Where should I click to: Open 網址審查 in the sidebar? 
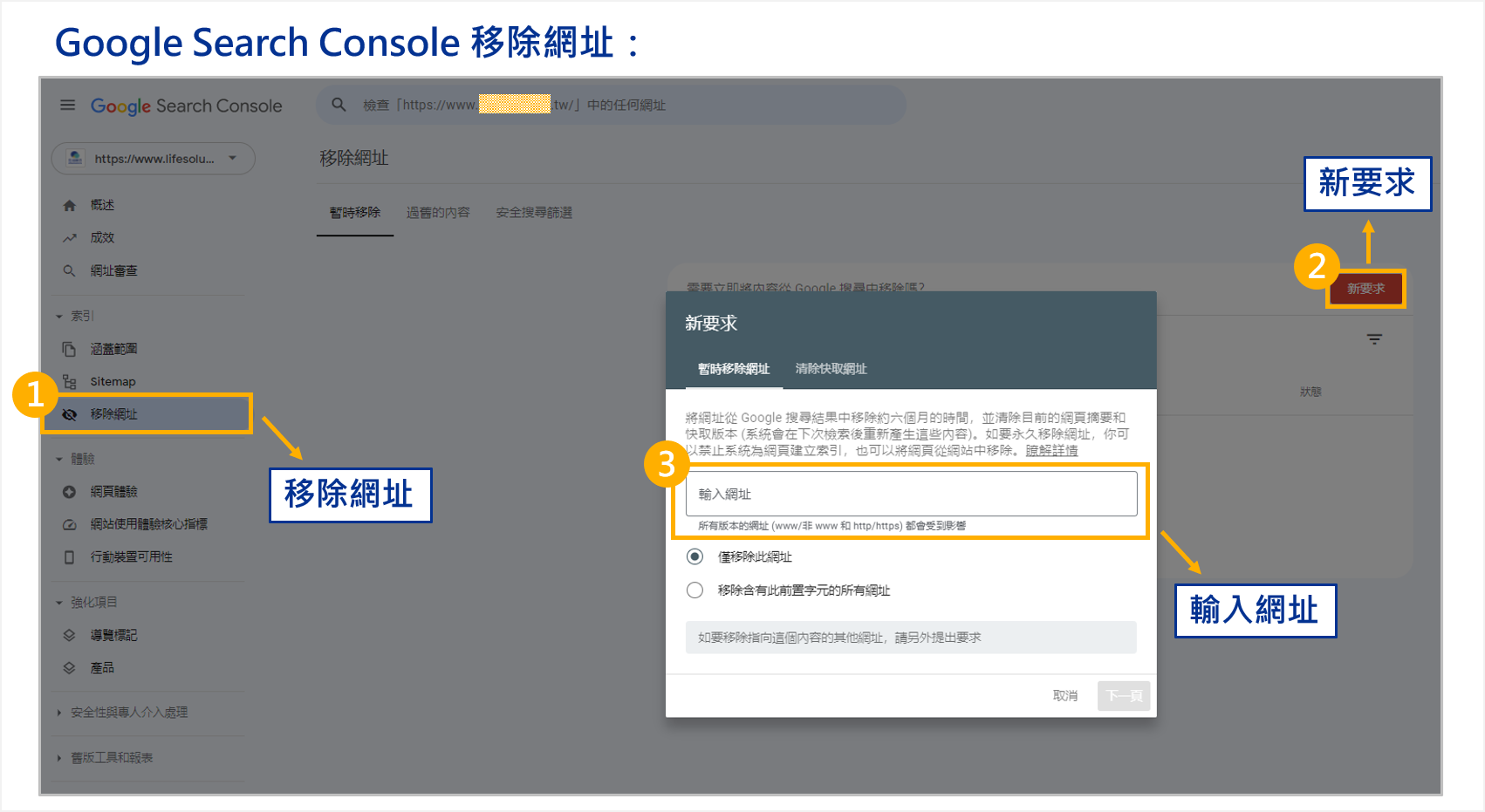tap(114, 271)
